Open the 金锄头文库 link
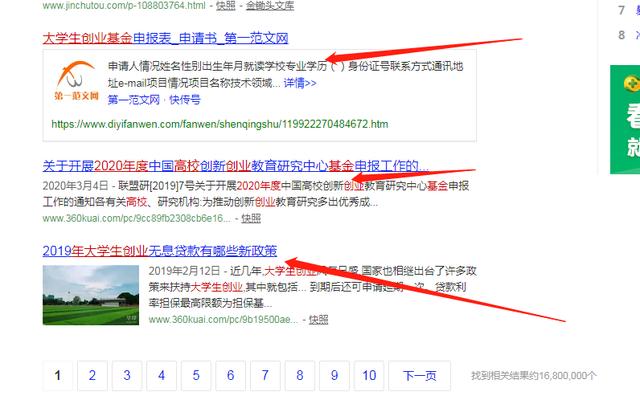 coord(270,5)
